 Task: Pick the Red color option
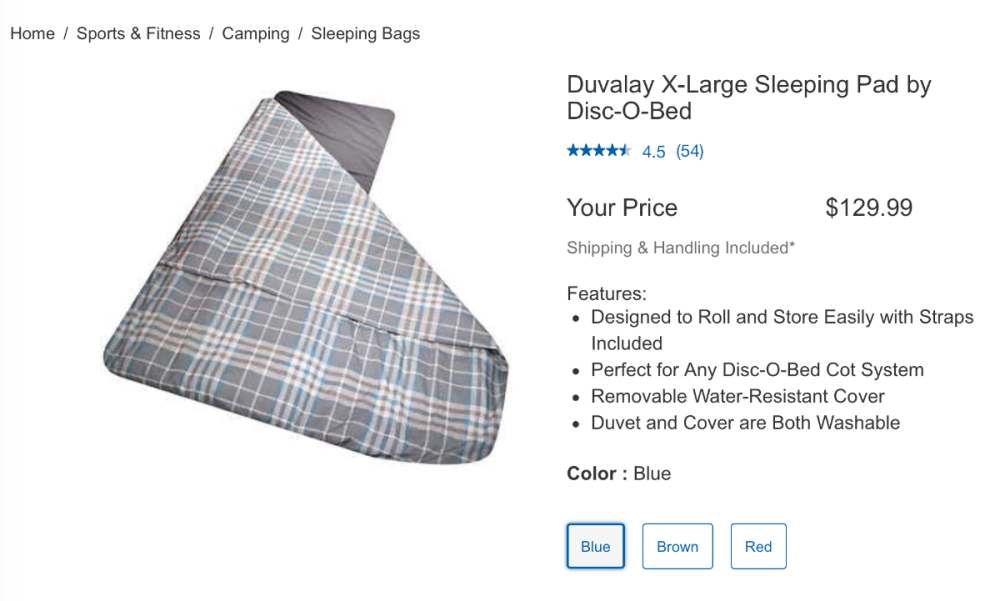[758, 546]
